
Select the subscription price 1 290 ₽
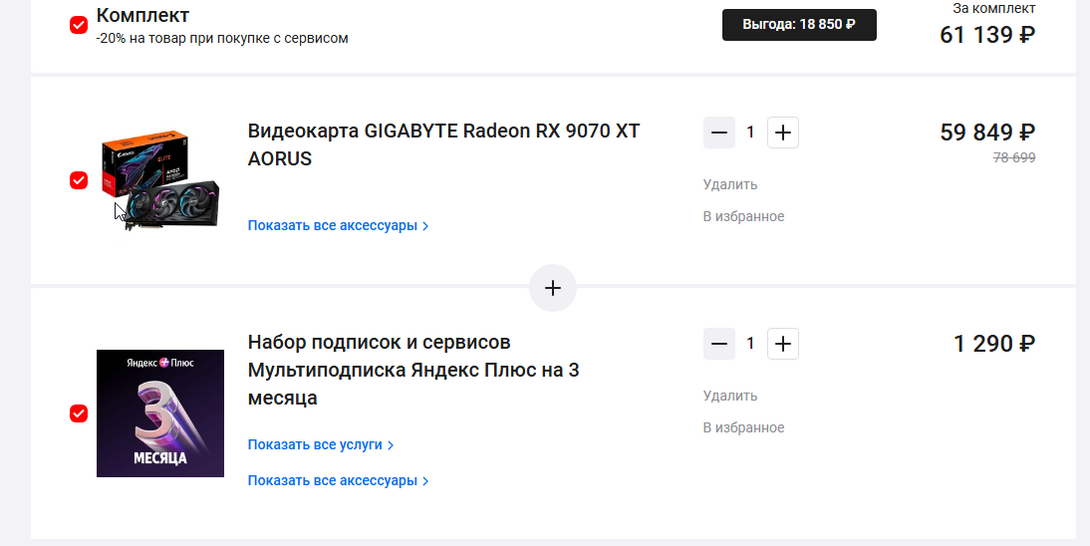pos(994,344)
